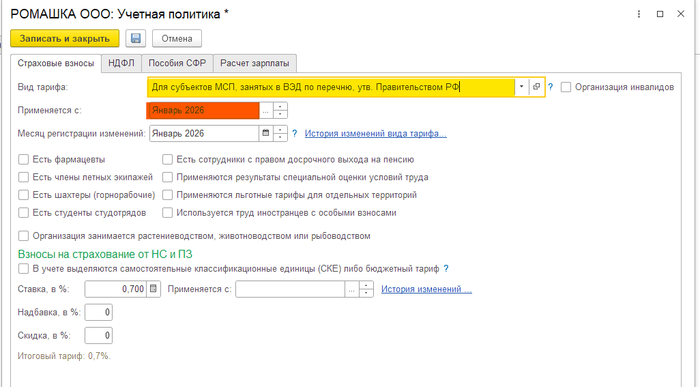Click the Ставка, в % field
This screenshot has height=387, width=700.
(x=116, y=289)
